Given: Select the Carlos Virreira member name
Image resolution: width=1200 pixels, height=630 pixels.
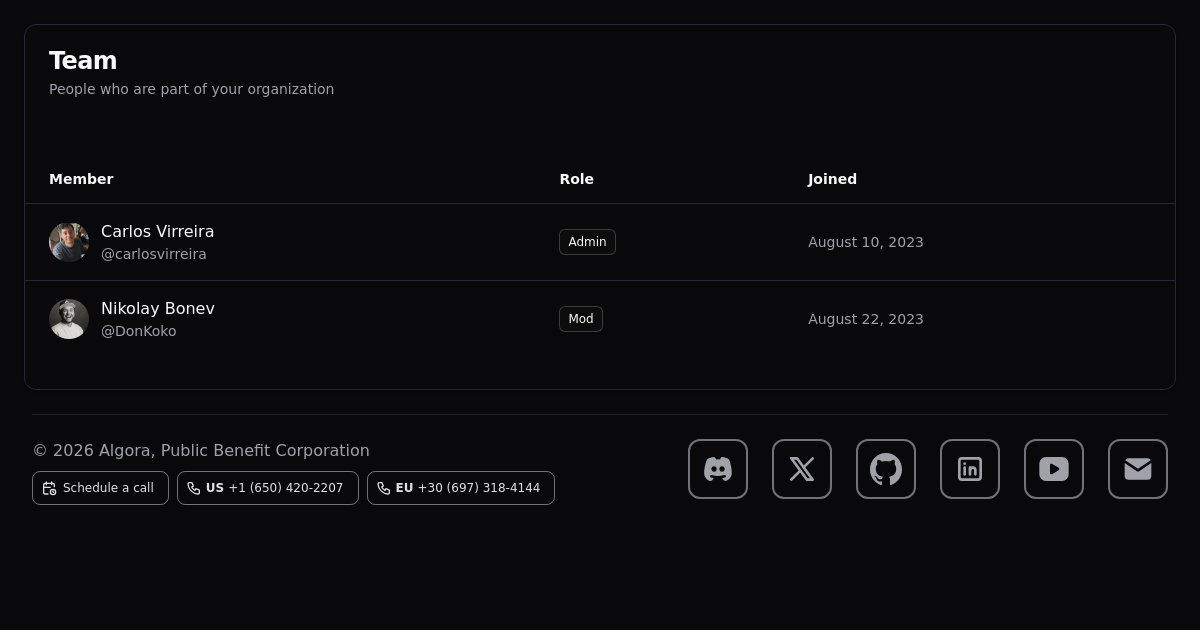Looking at the screenshot, I should pyautogui.click(x=157, y=231).
